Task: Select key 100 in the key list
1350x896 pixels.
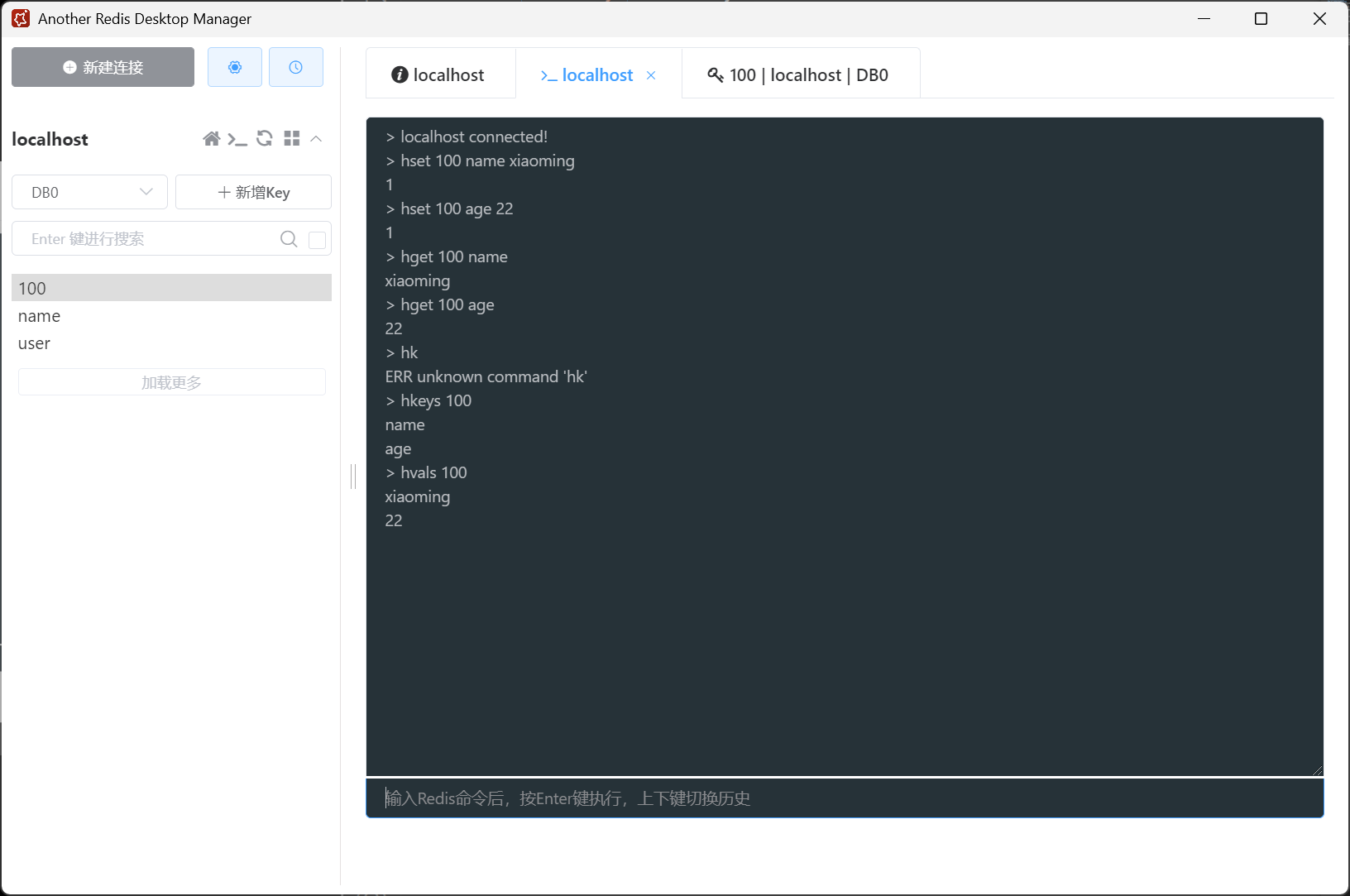Action: coord(171,288)
